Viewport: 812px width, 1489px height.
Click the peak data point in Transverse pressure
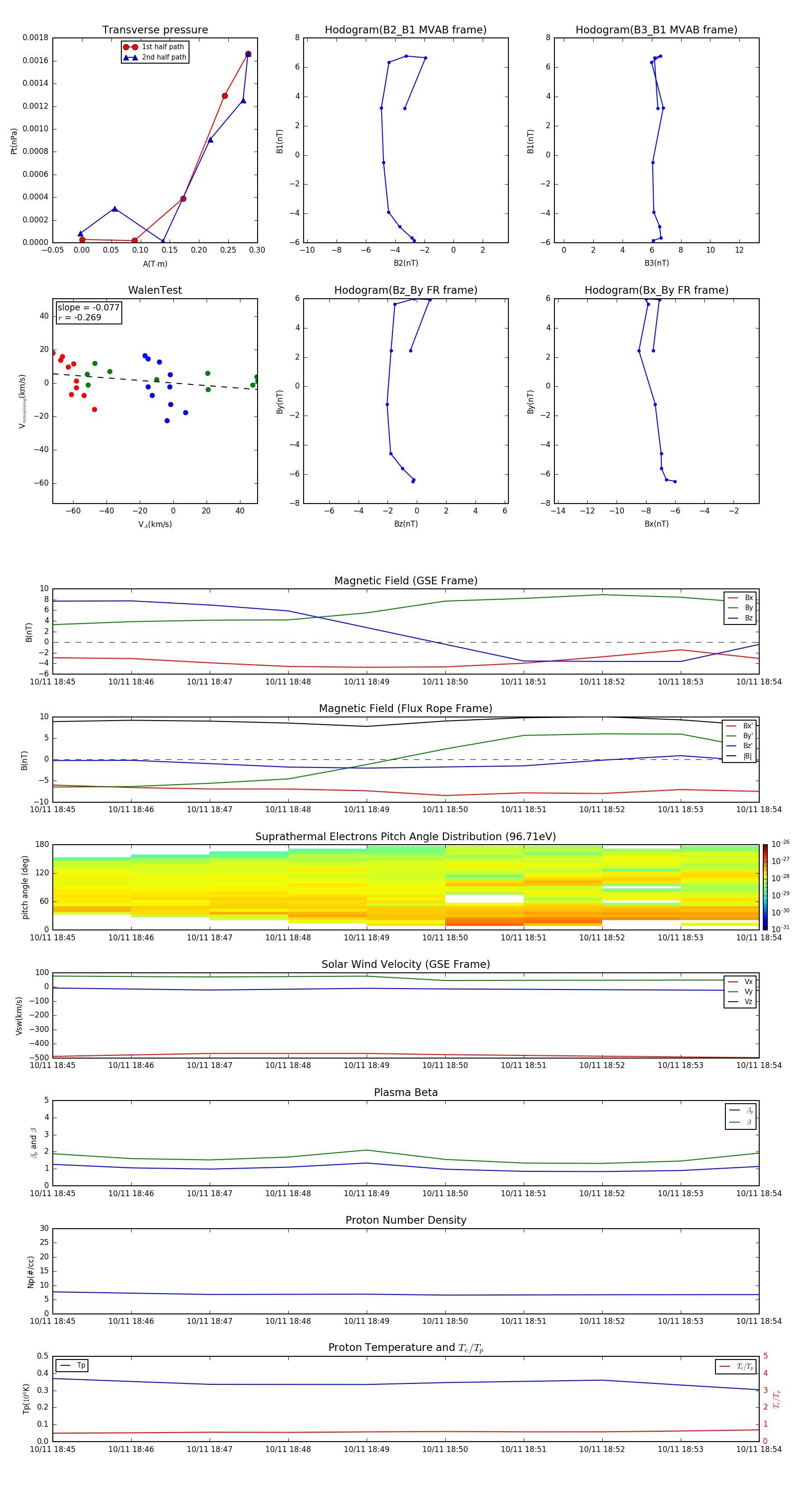248,54
